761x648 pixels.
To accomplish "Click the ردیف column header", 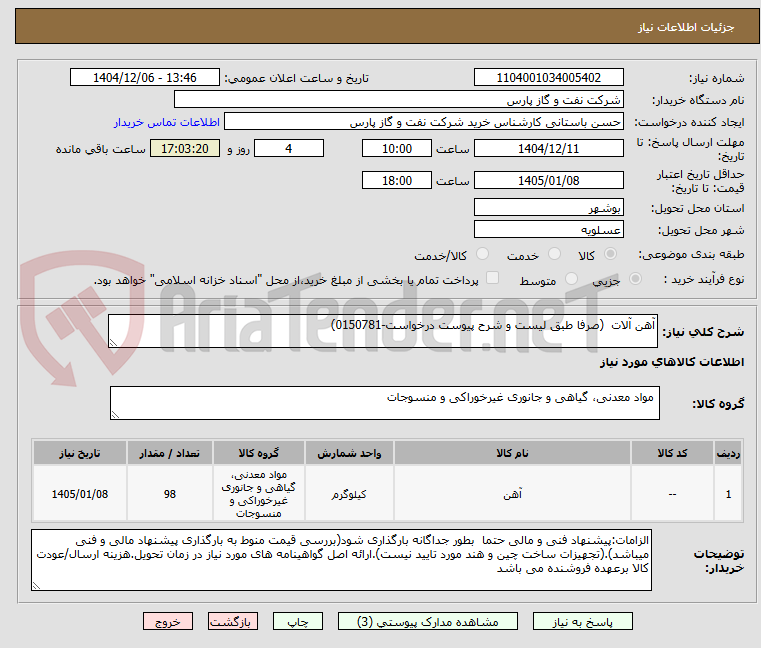I will coord(728,453).
